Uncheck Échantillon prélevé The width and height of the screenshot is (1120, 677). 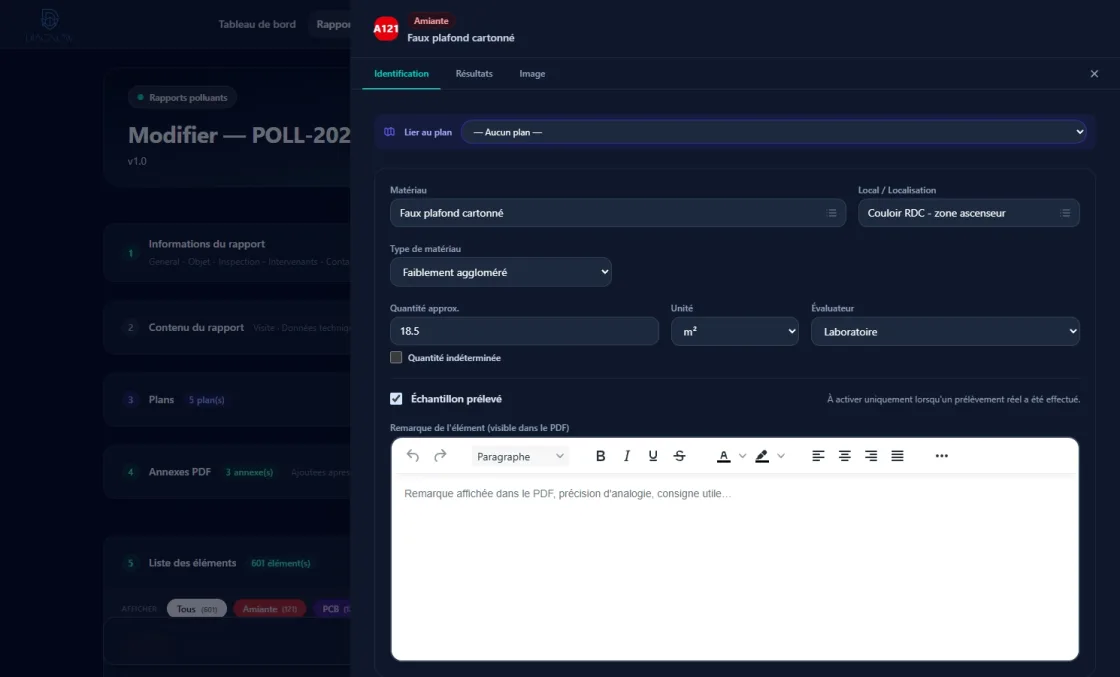[396, 398]
